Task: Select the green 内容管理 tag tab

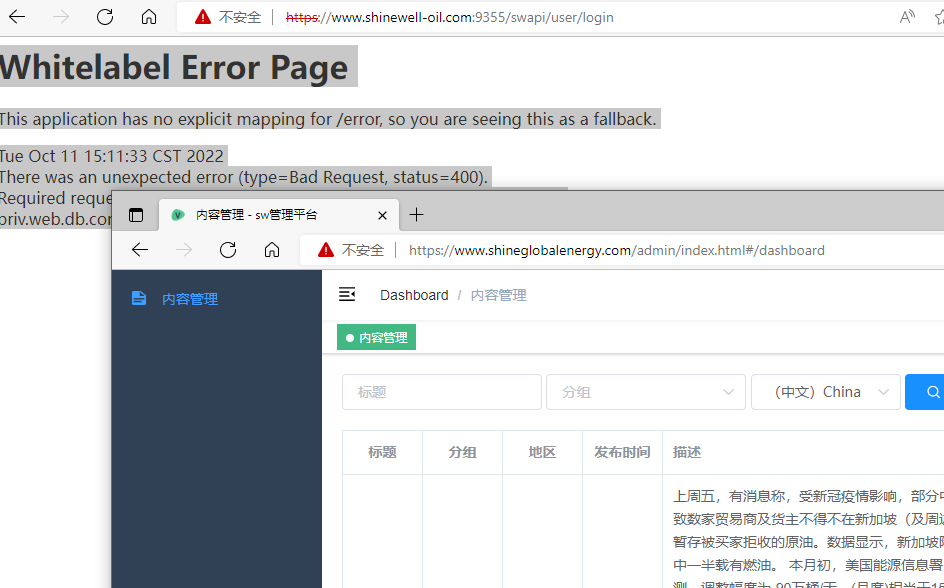Action: pyautogui.click(x=376, y=338)
